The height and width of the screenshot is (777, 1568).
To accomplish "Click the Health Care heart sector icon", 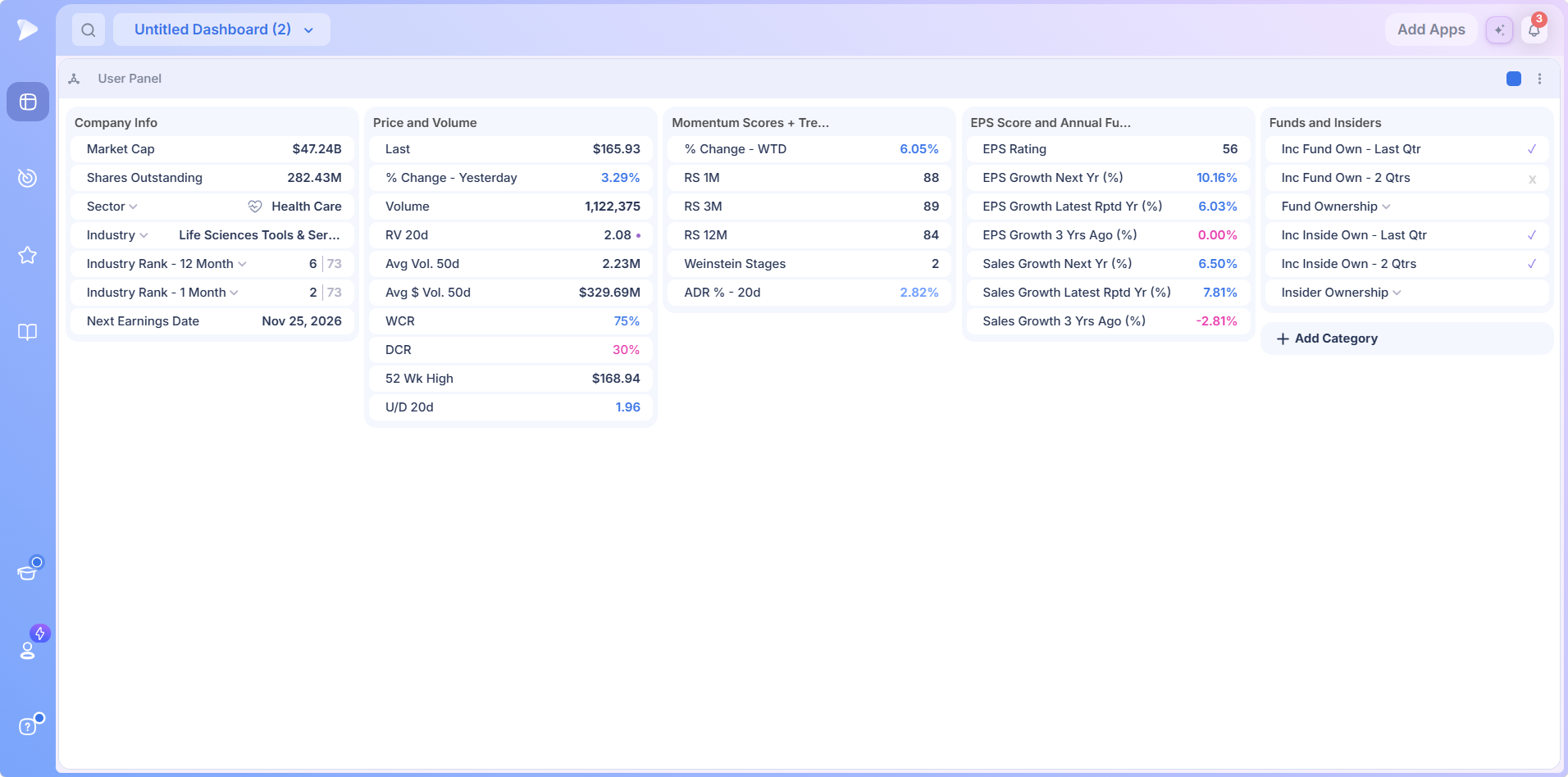I will click(x=255, y=207).
